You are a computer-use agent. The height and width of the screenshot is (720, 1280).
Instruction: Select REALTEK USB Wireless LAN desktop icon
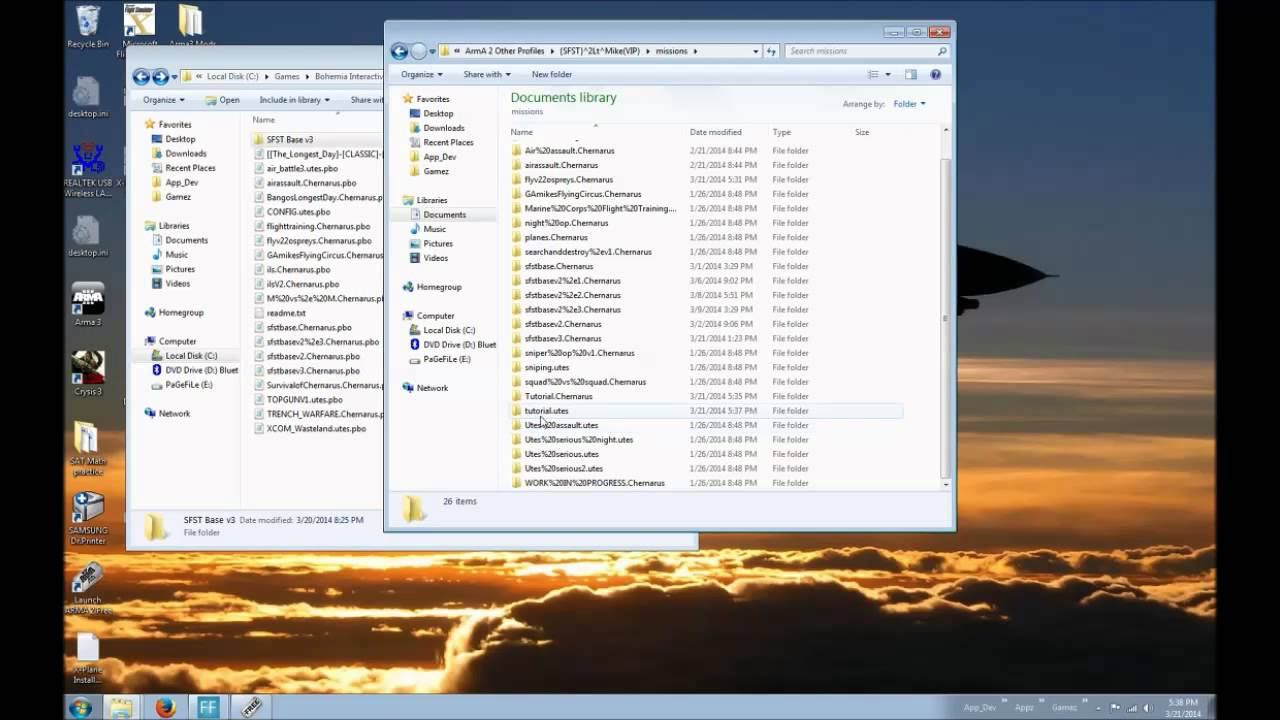tap(88, 170)
